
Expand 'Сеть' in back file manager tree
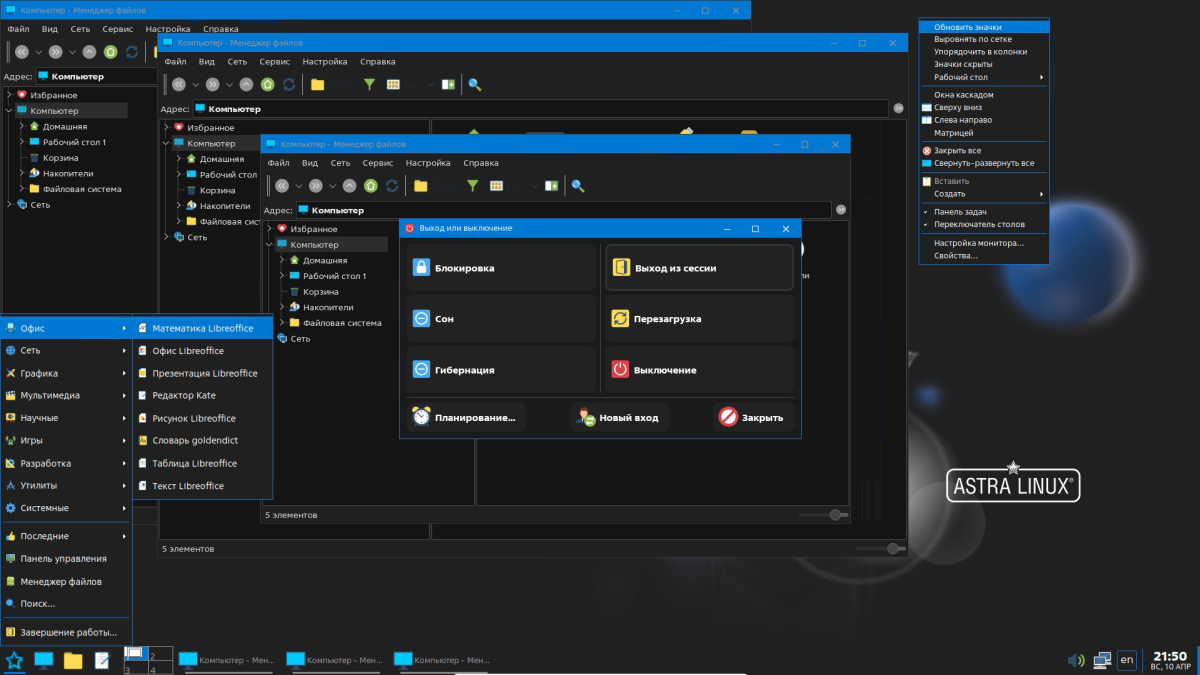[x=9, y=204]
